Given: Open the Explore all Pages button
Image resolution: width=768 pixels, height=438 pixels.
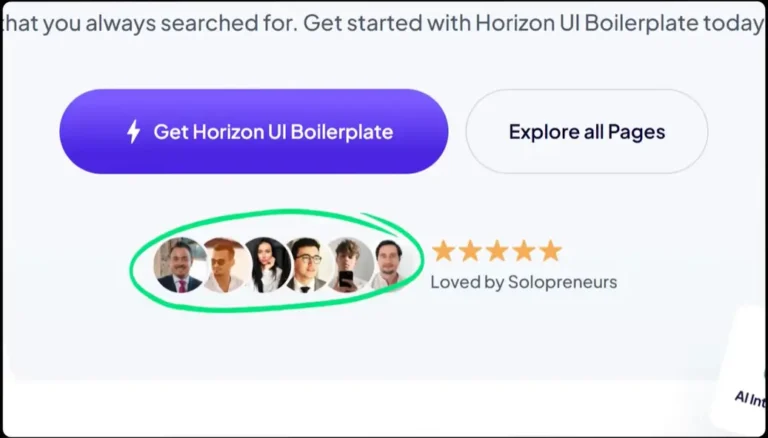Looking at the screenshot, I should pyautogui.click(x=586, y=131).
